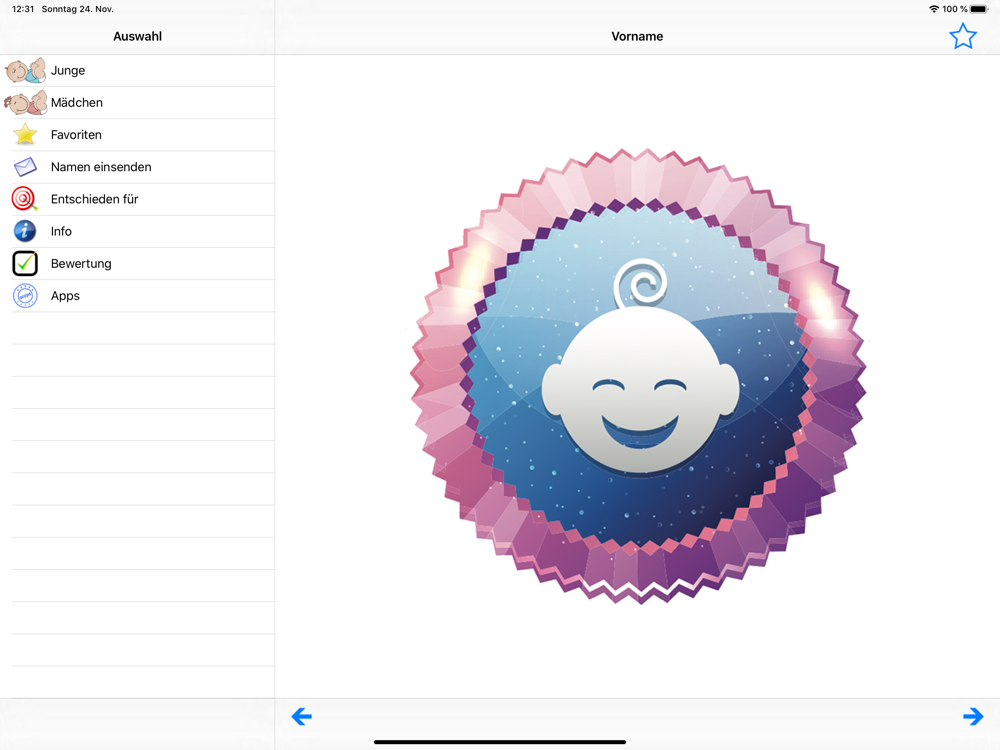Open Favoriten list entry
The image size is (1000, 750).
tap(76, 135)
